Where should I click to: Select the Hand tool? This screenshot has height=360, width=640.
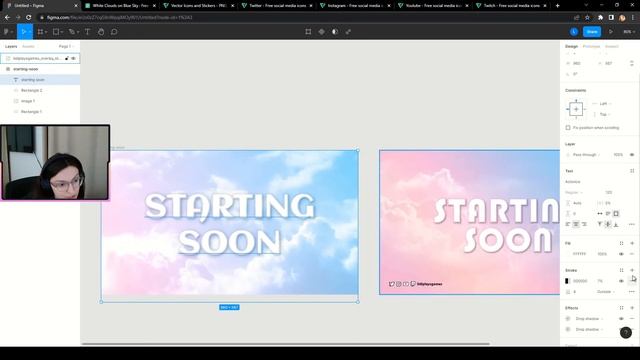point(101,32)
